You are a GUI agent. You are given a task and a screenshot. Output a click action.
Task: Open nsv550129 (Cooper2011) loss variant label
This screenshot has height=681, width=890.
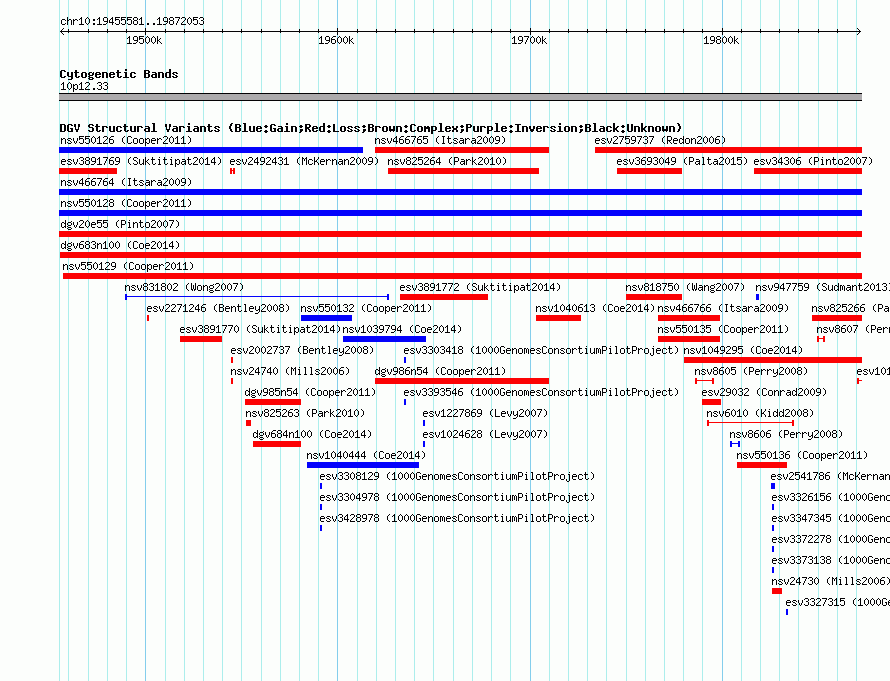128,266
